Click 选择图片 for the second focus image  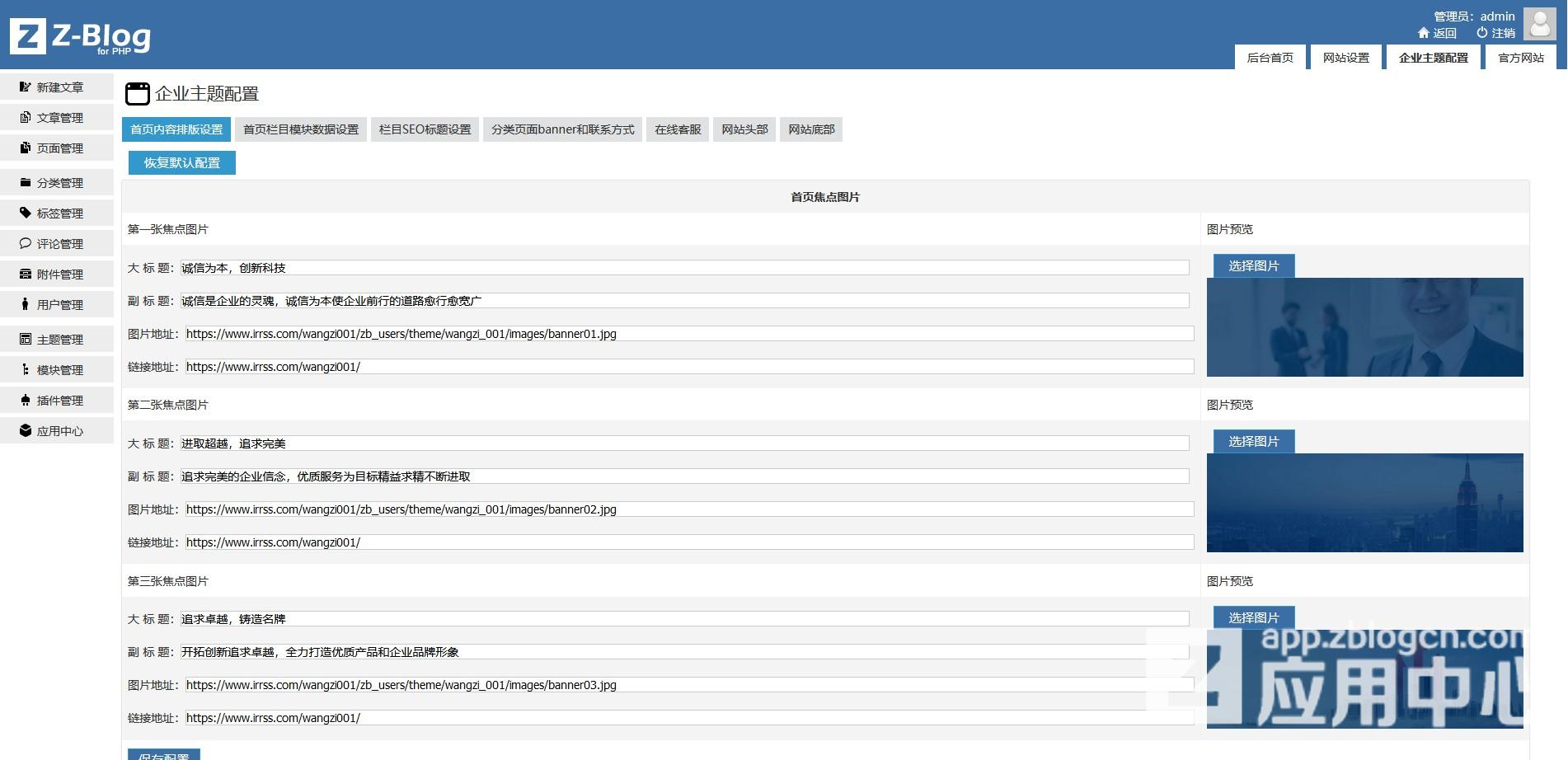(x=1253, y=441)
